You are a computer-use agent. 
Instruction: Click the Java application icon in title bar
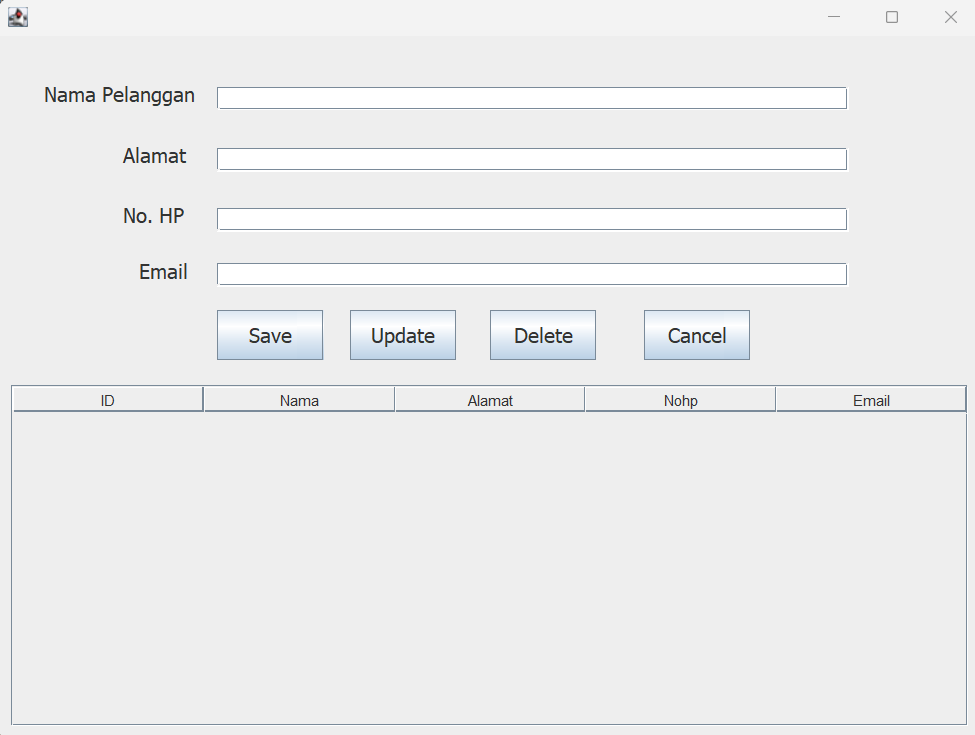[x=17, y=17]
